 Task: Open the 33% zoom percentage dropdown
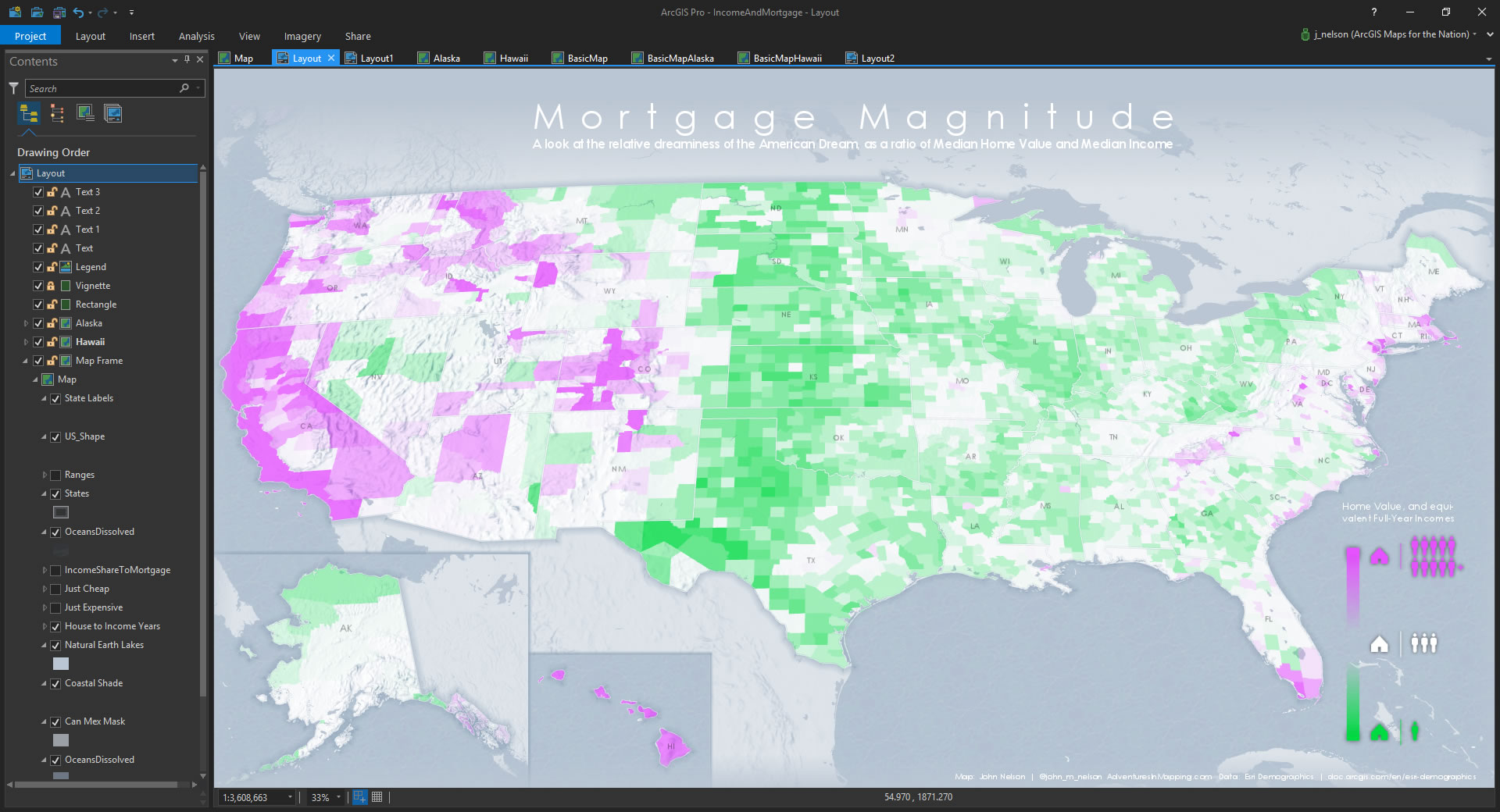click(x=338, y=797)
